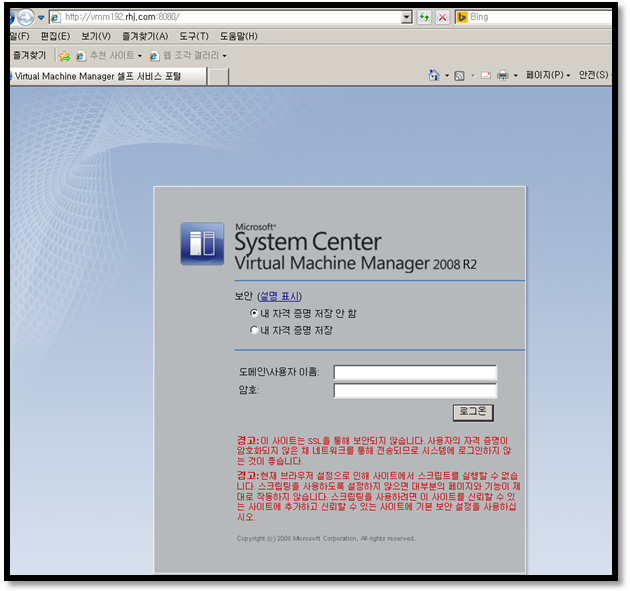The width and height of the screenshot is (630, 591).
Task: Select 내 자격 증명 저장 안 함 radio button
Action: coord(254,313)
